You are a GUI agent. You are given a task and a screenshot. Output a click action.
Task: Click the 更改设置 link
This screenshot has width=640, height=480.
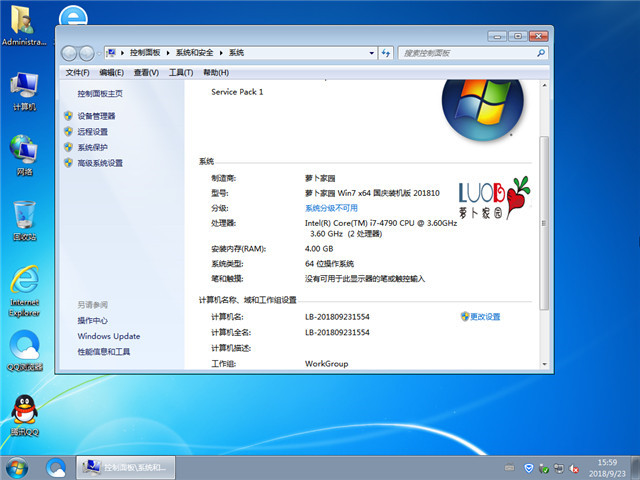point(485,316)
